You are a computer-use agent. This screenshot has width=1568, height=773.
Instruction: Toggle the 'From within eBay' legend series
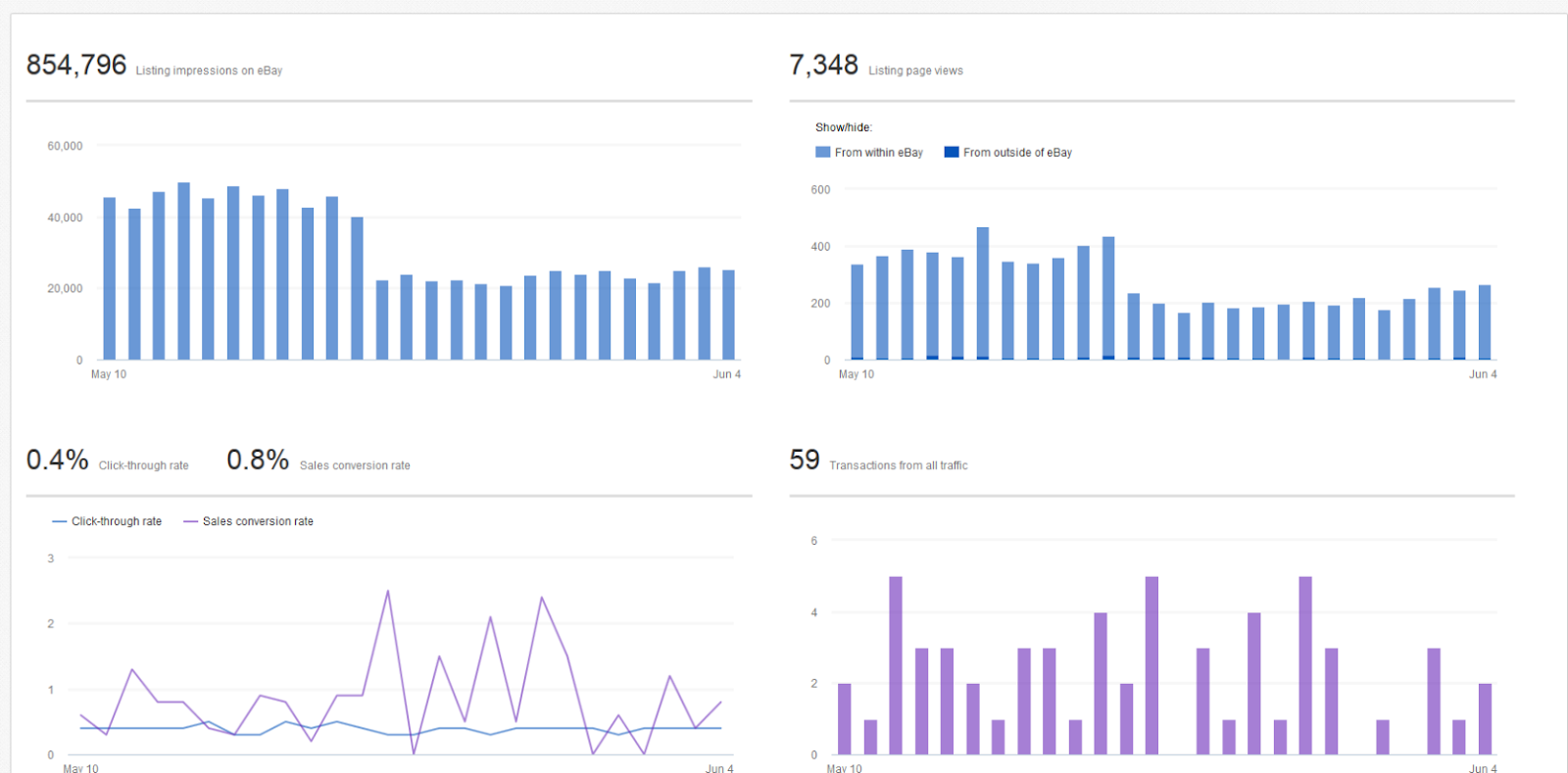pyautogui.click(x=869, y=152)
